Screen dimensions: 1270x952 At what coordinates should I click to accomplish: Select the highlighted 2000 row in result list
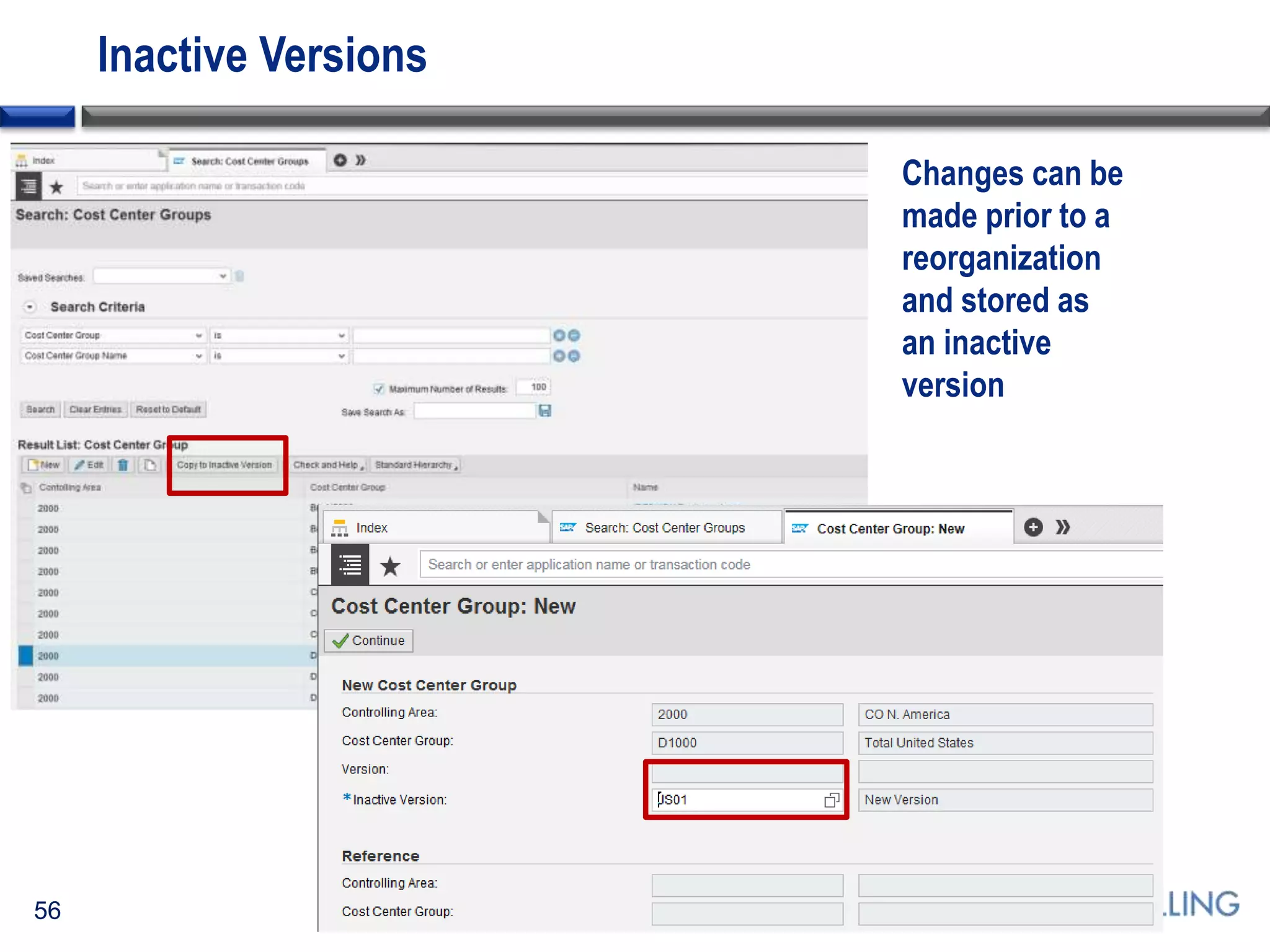click(x=167, y=656)
